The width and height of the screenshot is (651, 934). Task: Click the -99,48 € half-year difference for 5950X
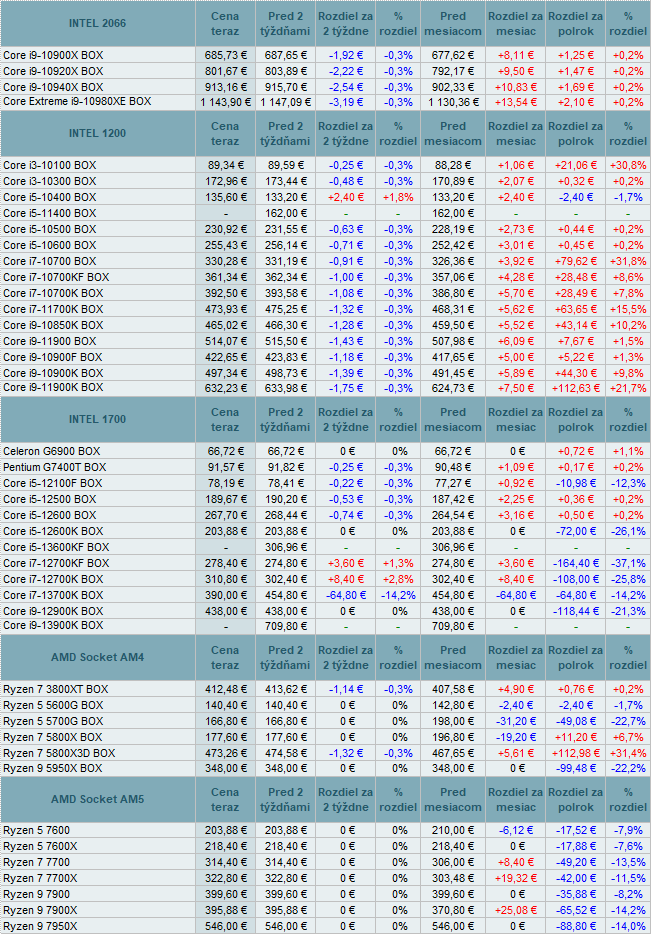click(575, 769)
